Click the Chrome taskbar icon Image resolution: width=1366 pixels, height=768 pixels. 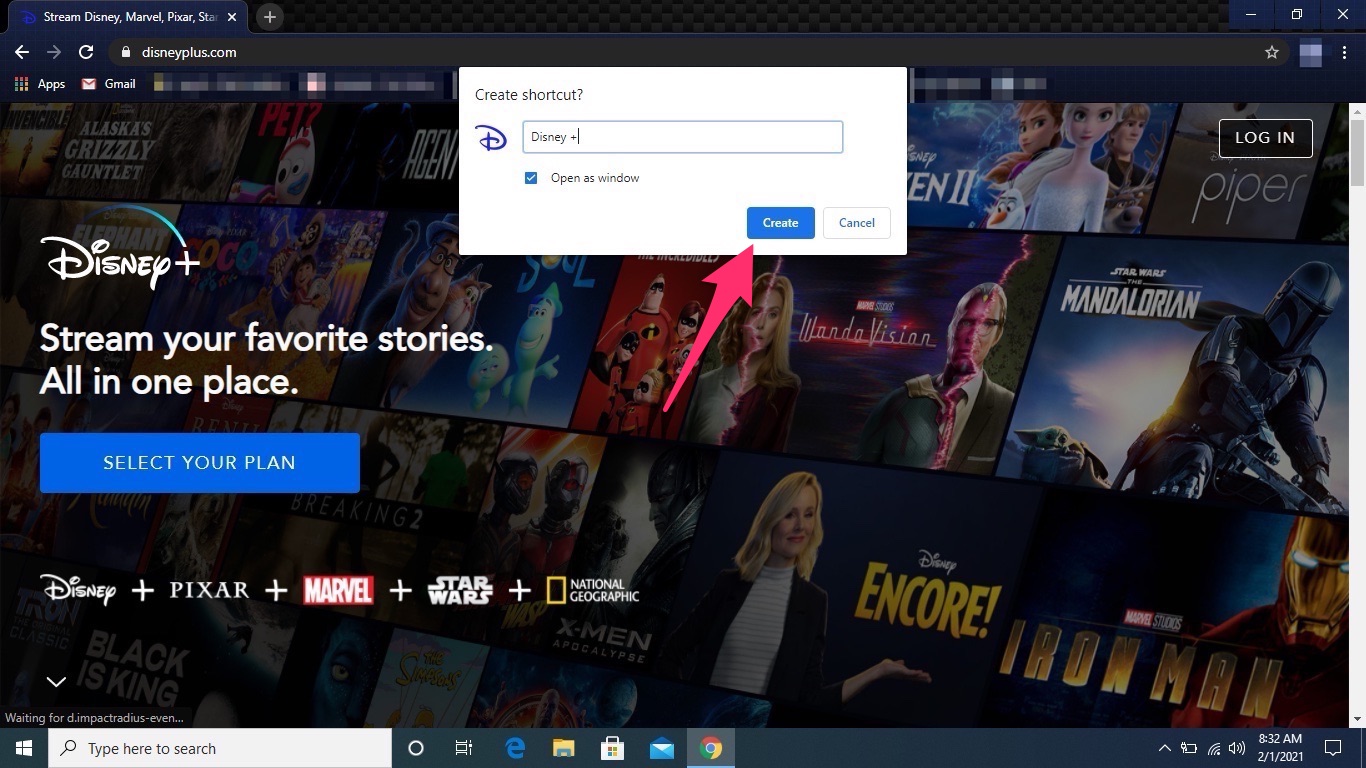pos(711,748)
